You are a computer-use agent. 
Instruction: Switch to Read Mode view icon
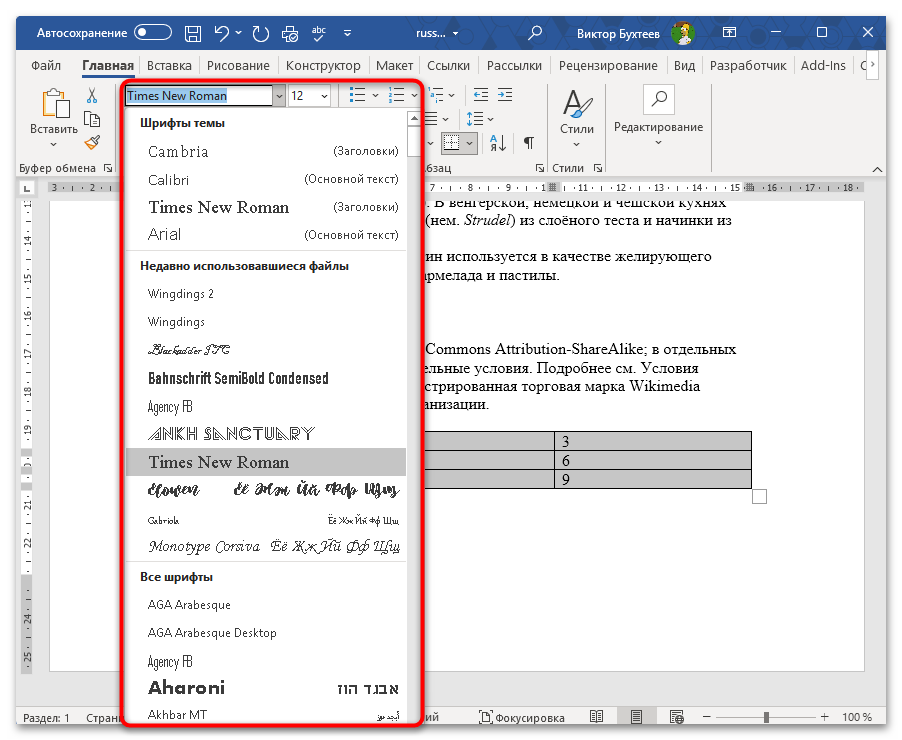point(596,718)
